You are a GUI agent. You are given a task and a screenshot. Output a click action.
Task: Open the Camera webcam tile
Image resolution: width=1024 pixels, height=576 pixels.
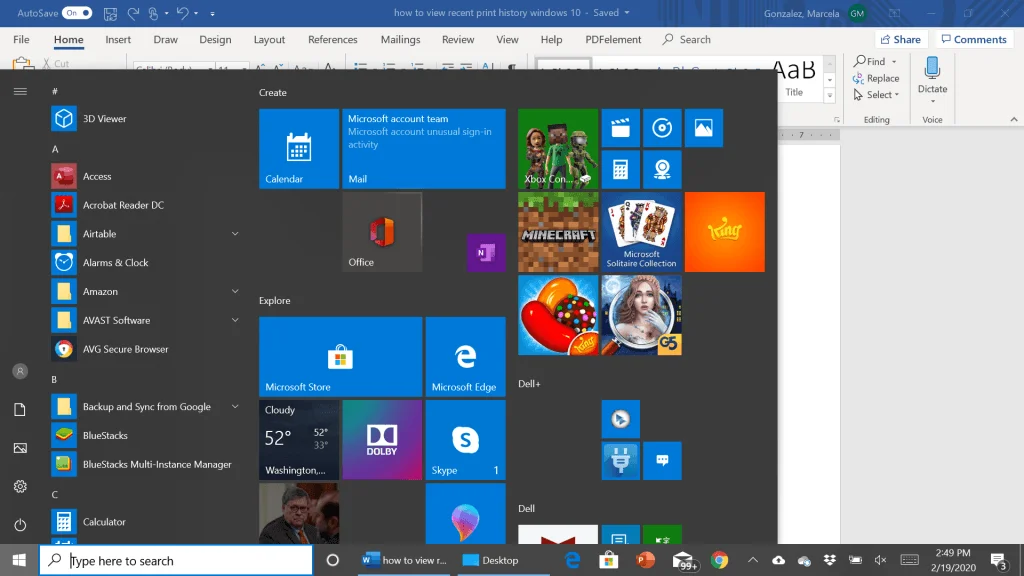[662, 170]
